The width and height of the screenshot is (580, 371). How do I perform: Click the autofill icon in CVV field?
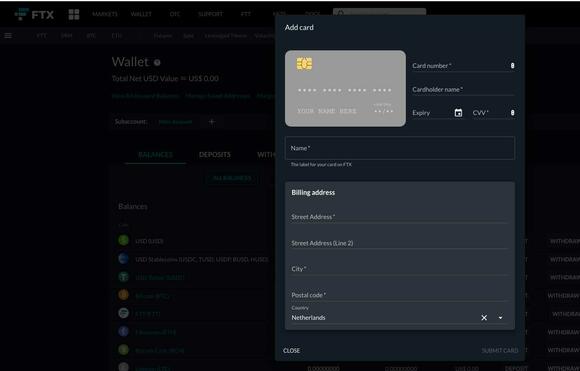coord(512,112)
